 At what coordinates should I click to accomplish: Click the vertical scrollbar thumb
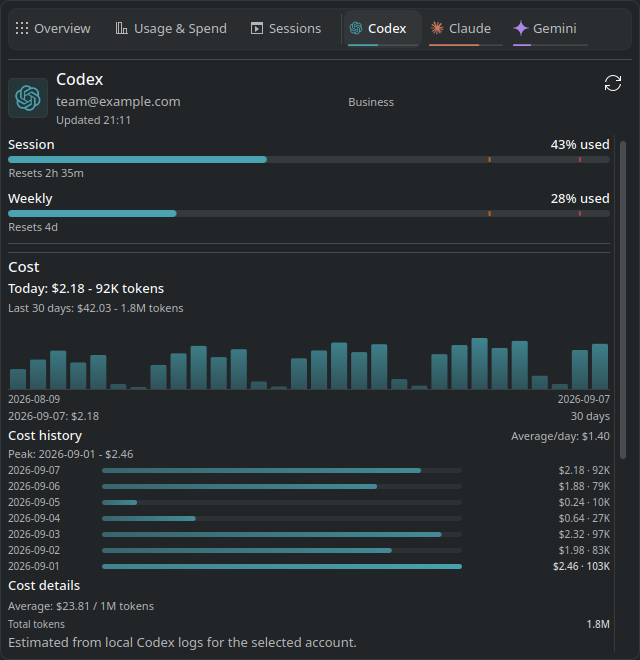point(623,300)
